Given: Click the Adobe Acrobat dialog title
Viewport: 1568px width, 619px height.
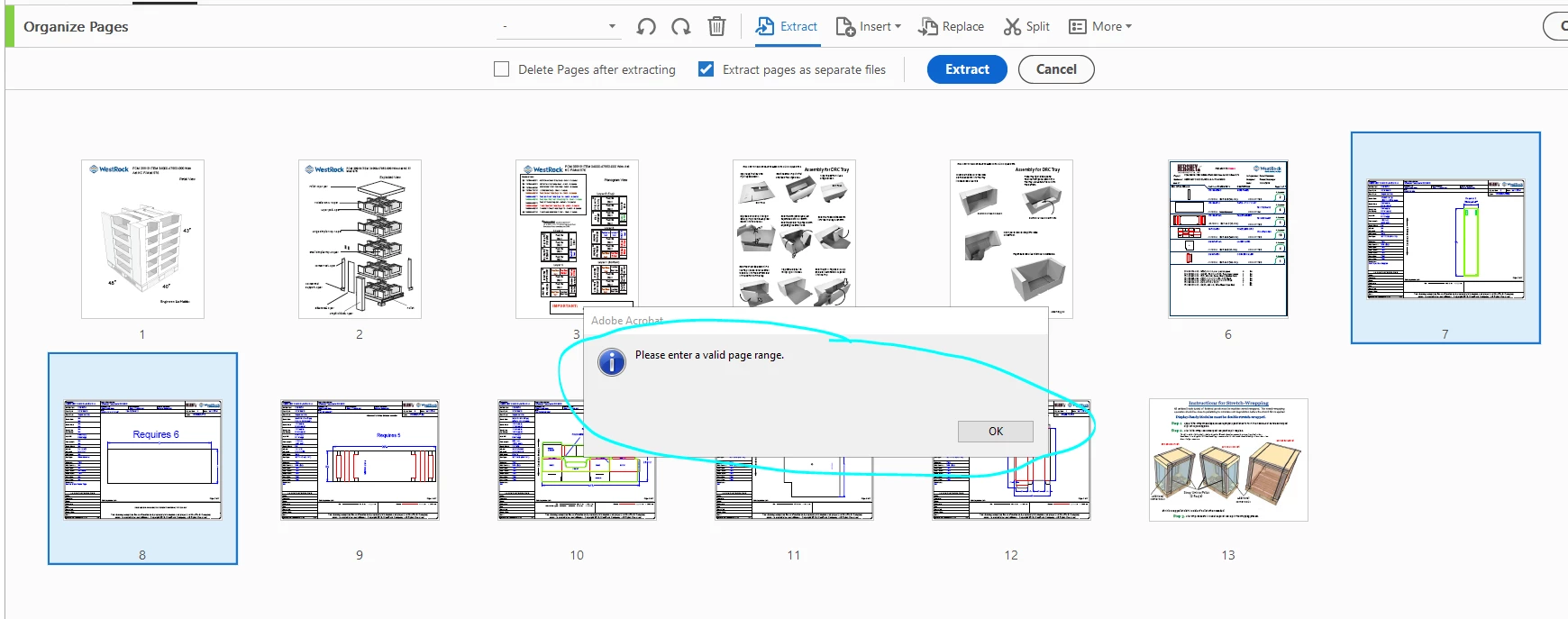Looking at the screenshot, I should [x=627, y=321].
